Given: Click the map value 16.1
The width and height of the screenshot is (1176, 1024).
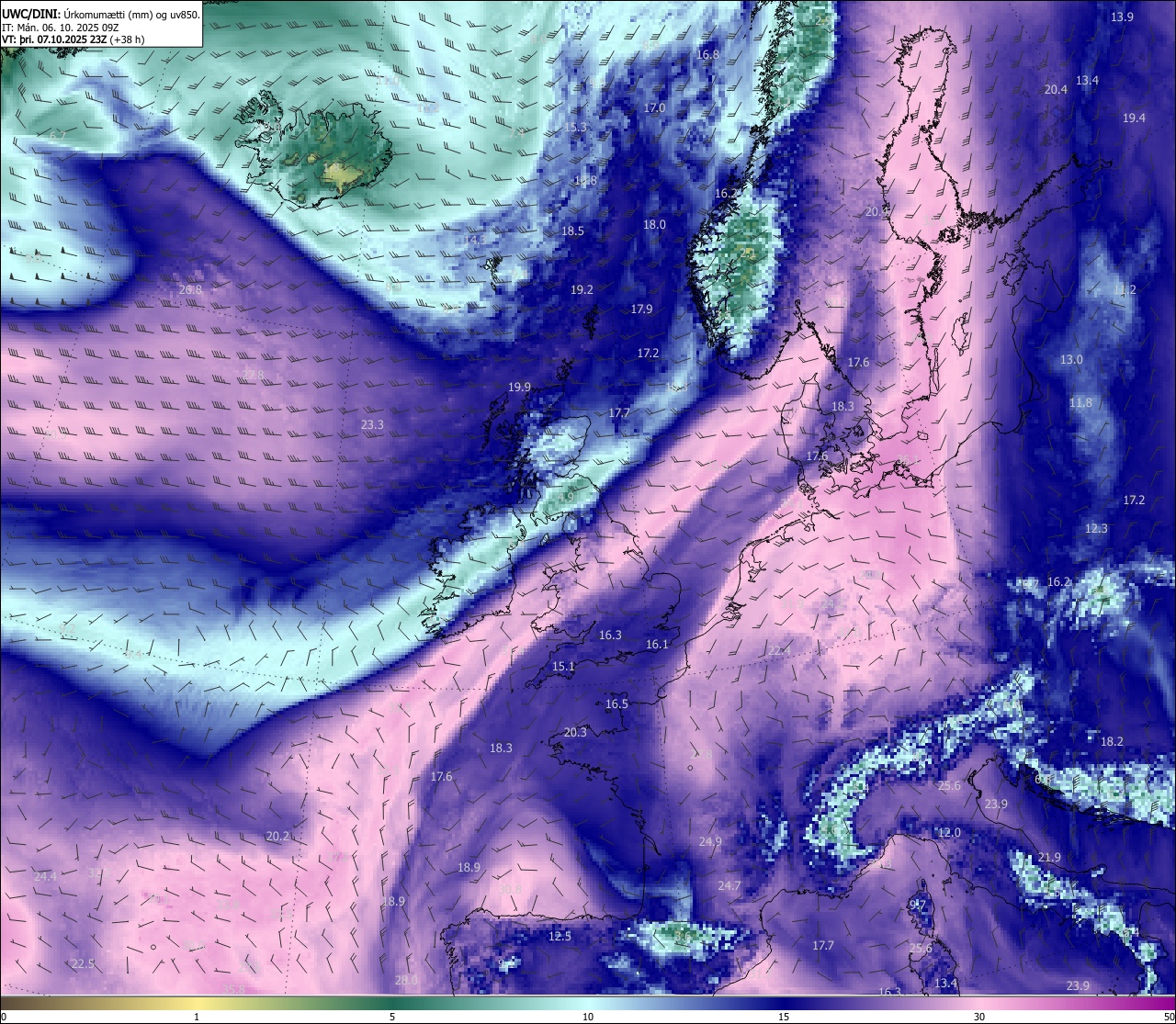Looking at the screenshot, I should pyautogui.click(x=657, y=645).
